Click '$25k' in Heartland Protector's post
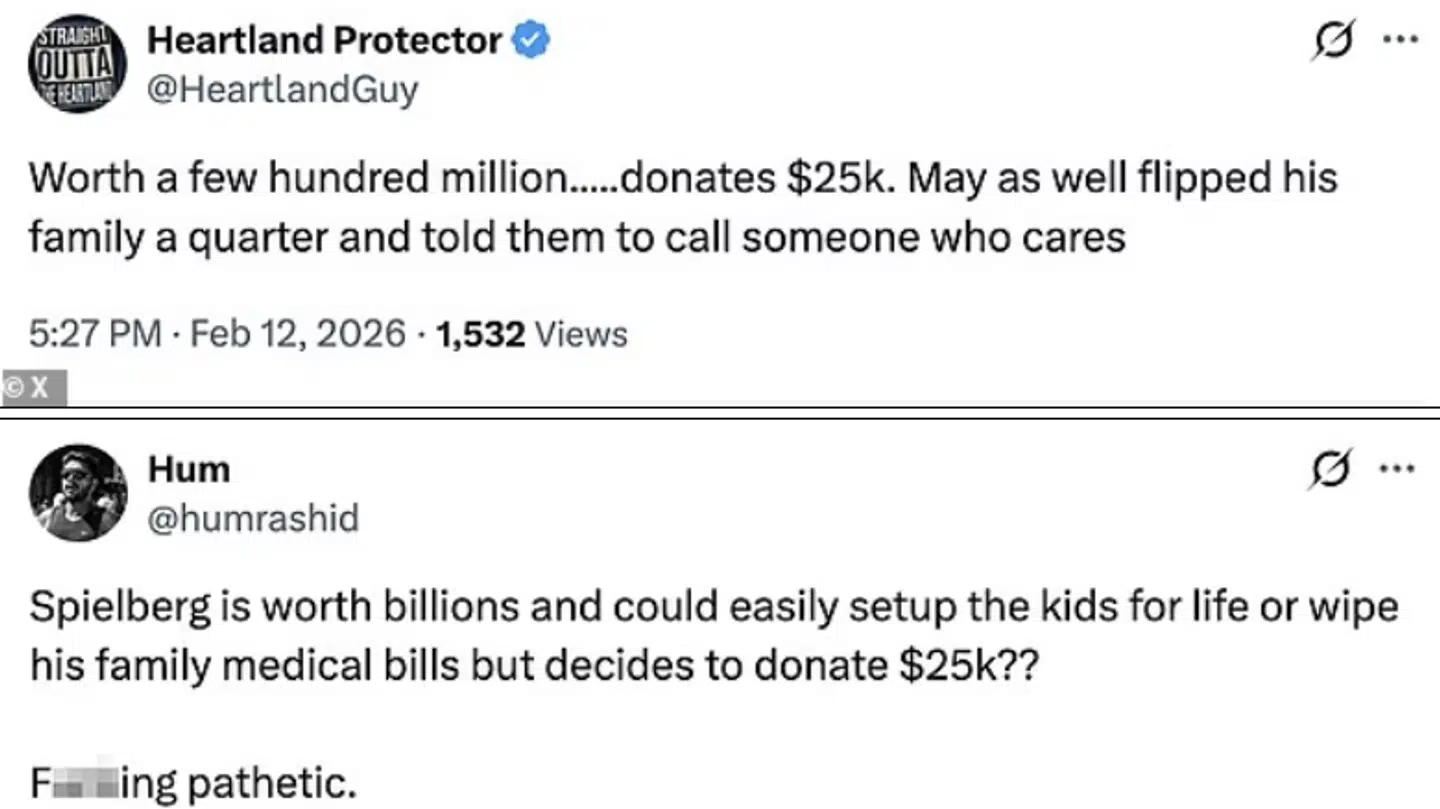 click(x=828, y=178)
